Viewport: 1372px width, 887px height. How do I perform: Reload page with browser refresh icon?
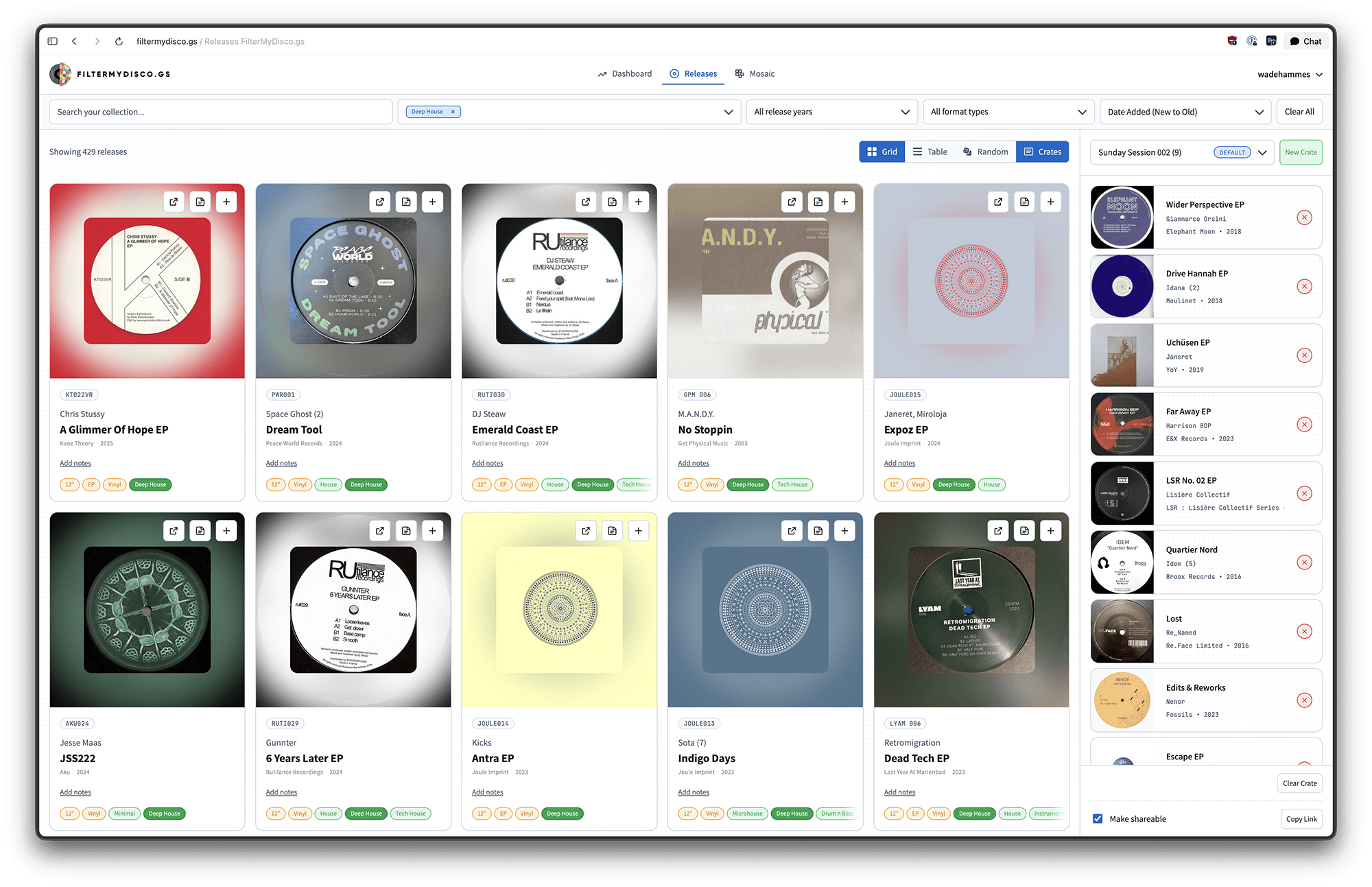pyautogui.click(x=119, y=41)
